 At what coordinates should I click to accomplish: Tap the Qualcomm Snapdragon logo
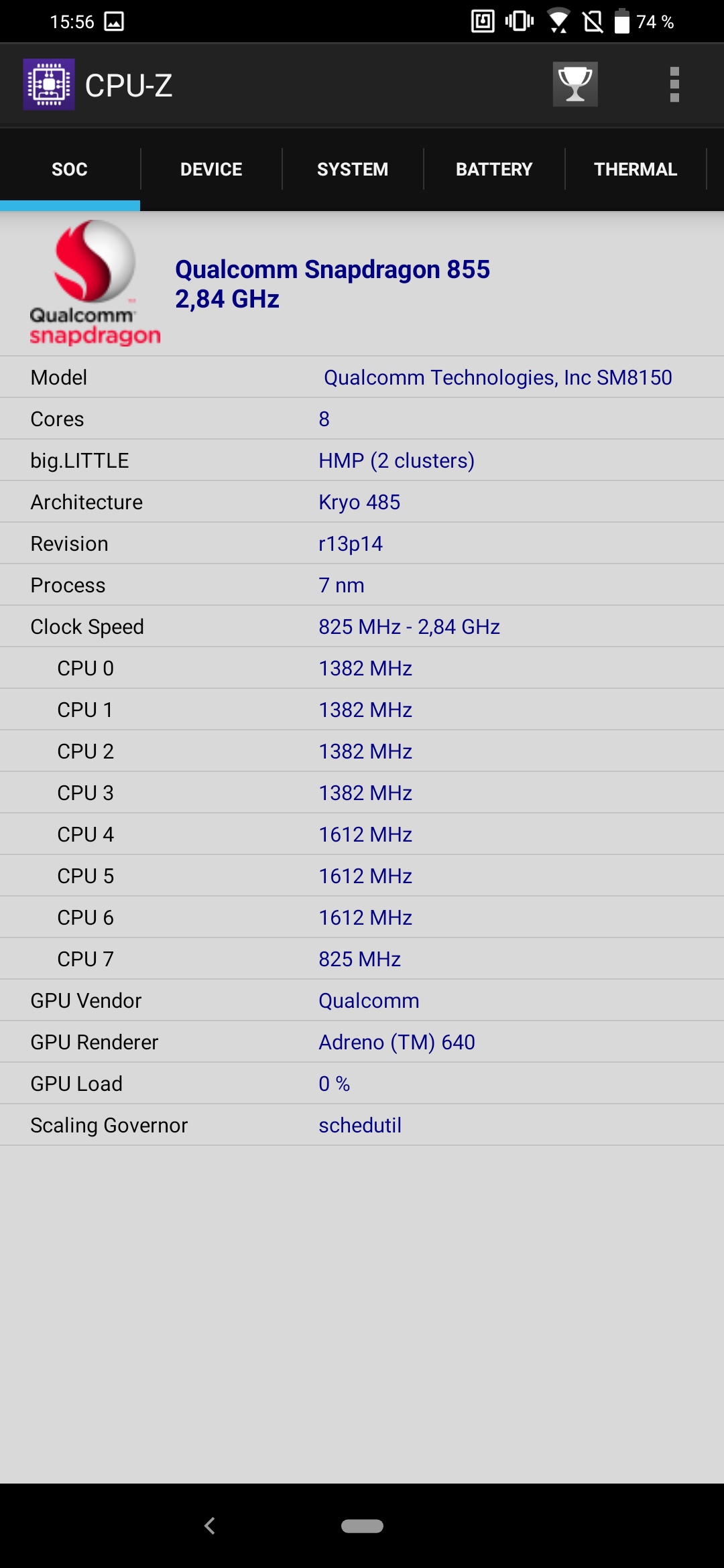pos(94,283)
